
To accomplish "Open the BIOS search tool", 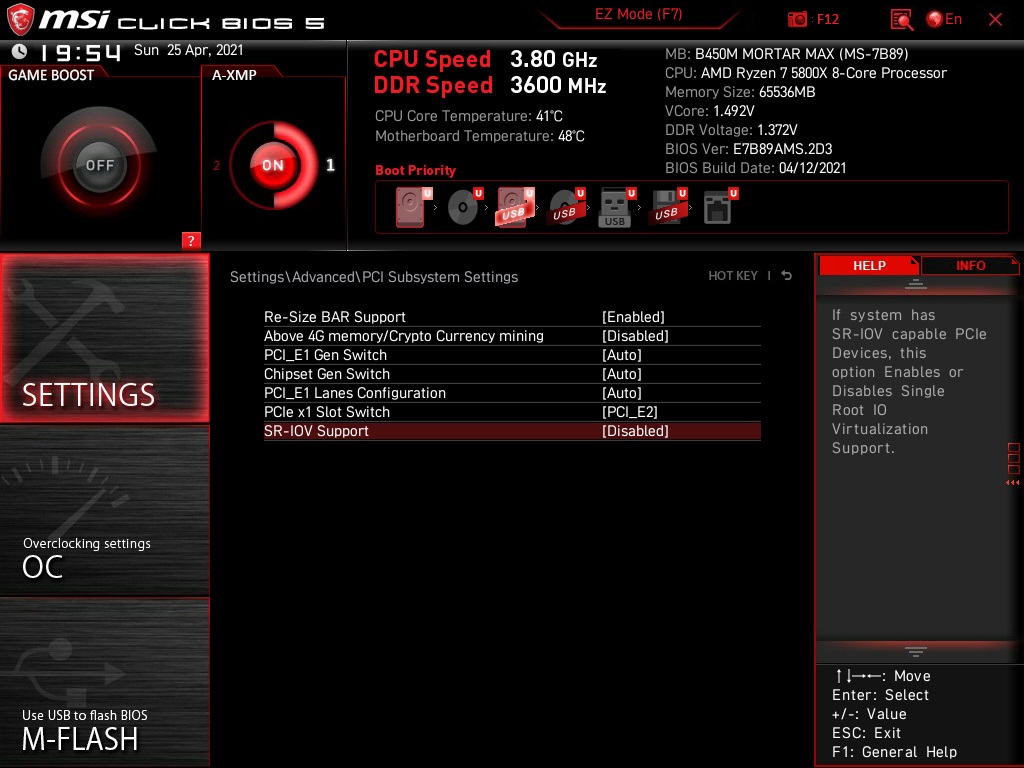I will coord(901,19).
